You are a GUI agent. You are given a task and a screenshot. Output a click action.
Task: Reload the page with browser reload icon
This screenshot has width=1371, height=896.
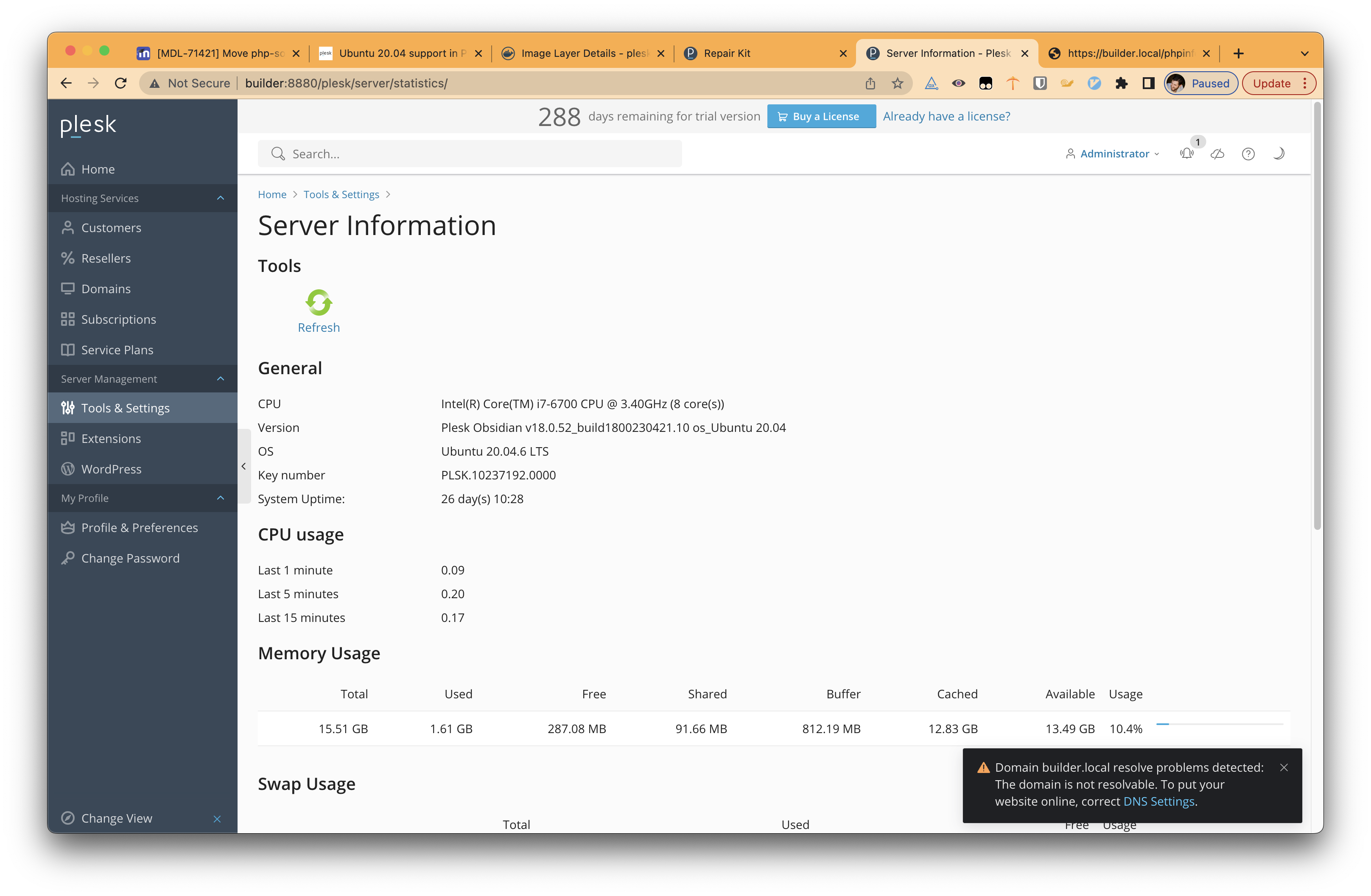pos(120,84)
